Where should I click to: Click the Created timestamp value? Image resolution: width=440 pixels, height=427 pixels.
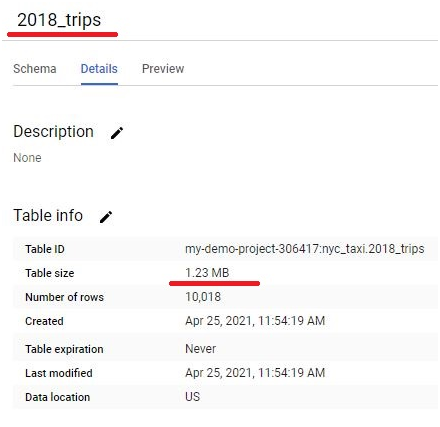tap(255, 321)
